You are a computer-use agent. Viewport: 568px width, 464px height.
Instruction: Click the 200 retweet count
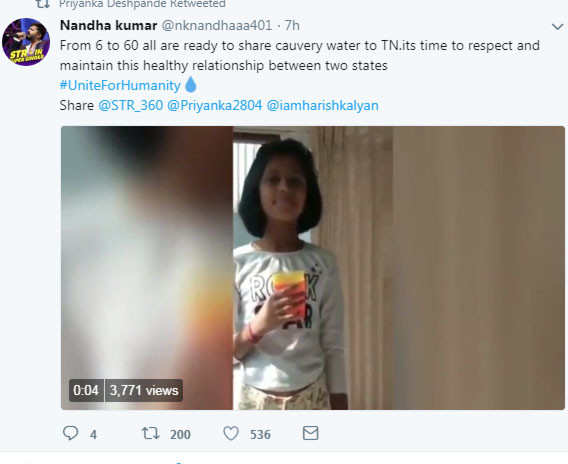click(180, 434)
